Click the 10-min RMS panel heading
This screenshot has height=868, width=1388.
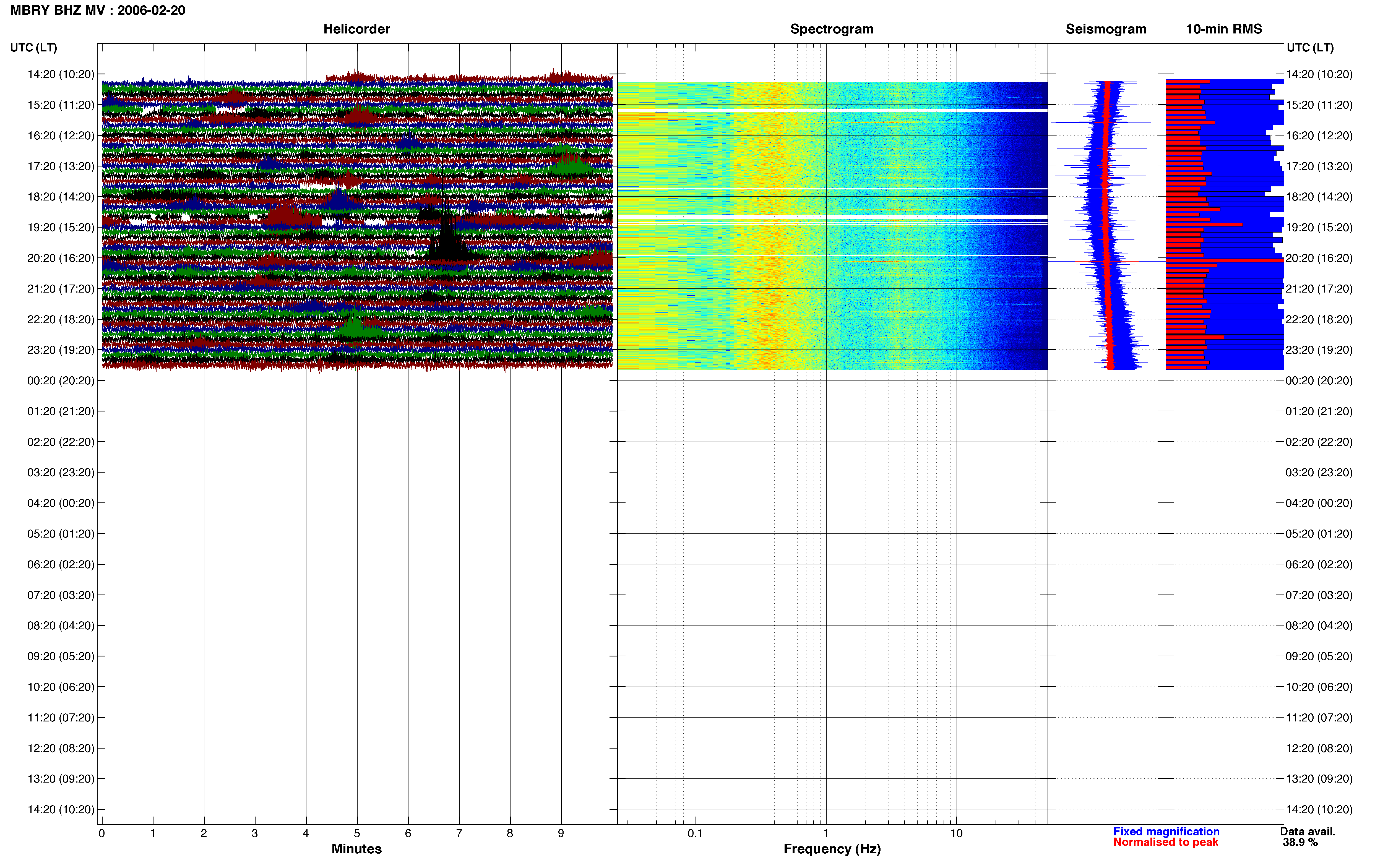tap(1224, 29)
